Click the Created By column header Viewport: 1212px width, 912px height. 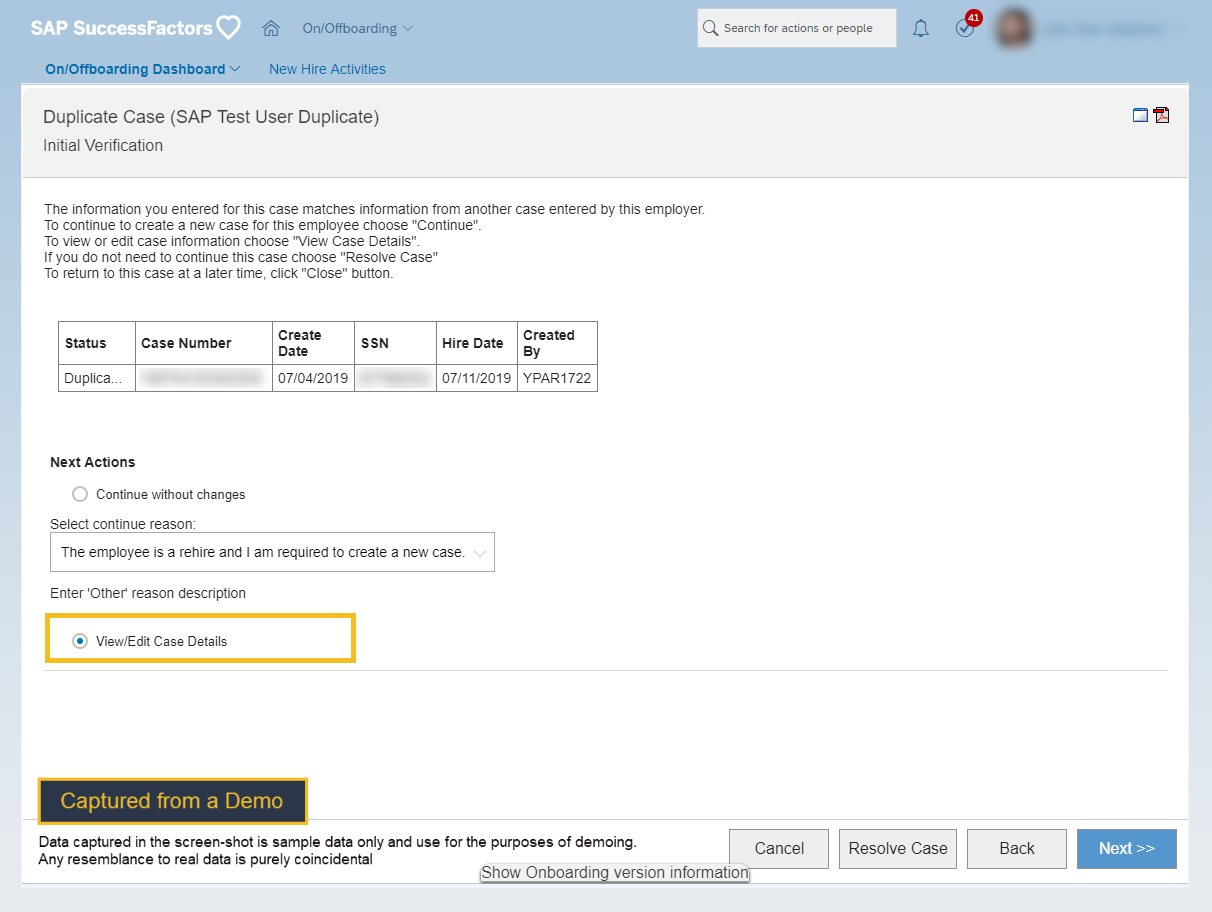coord(557,343)
